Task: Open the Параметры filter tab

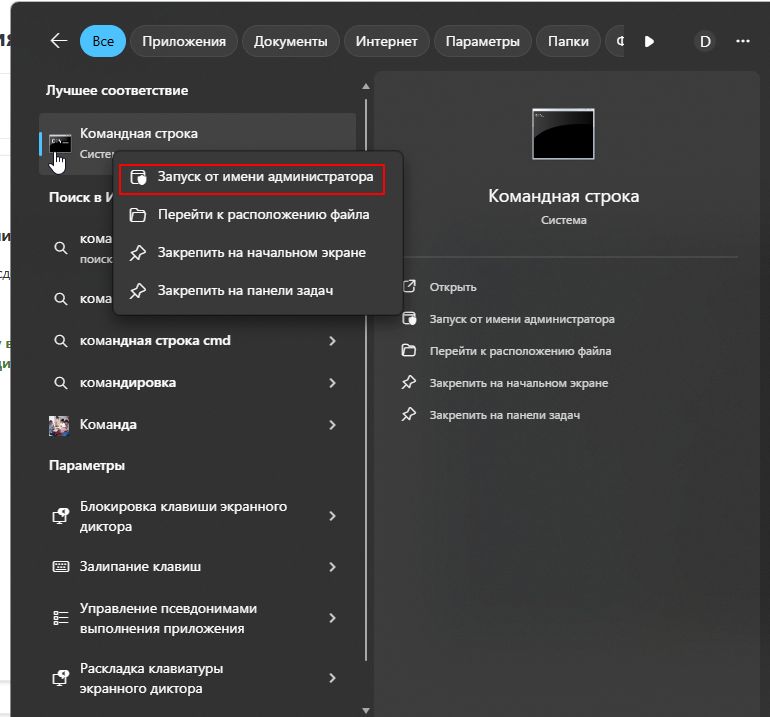Action: (483, 41)
